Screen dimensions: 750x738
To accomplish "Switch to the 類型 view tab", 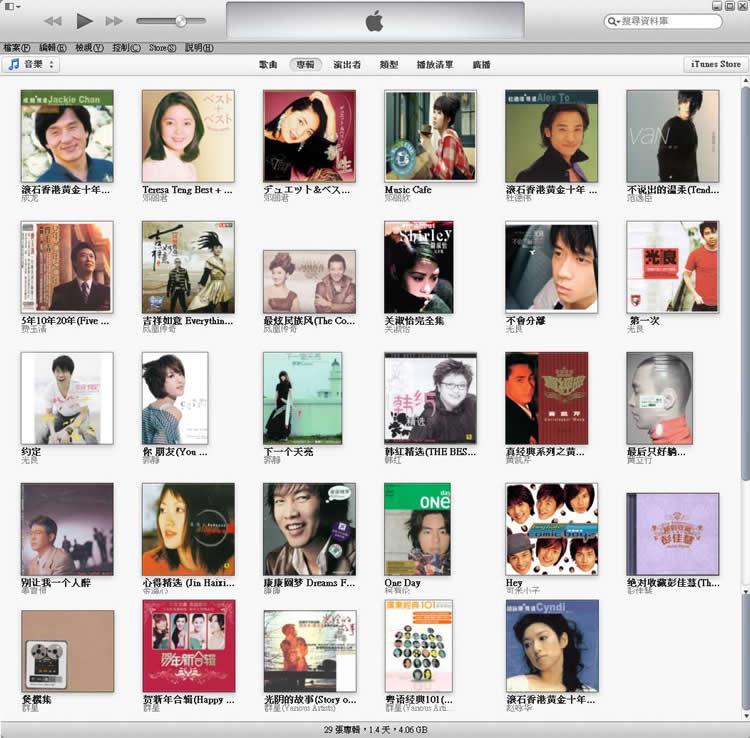I will click(388, 65).
